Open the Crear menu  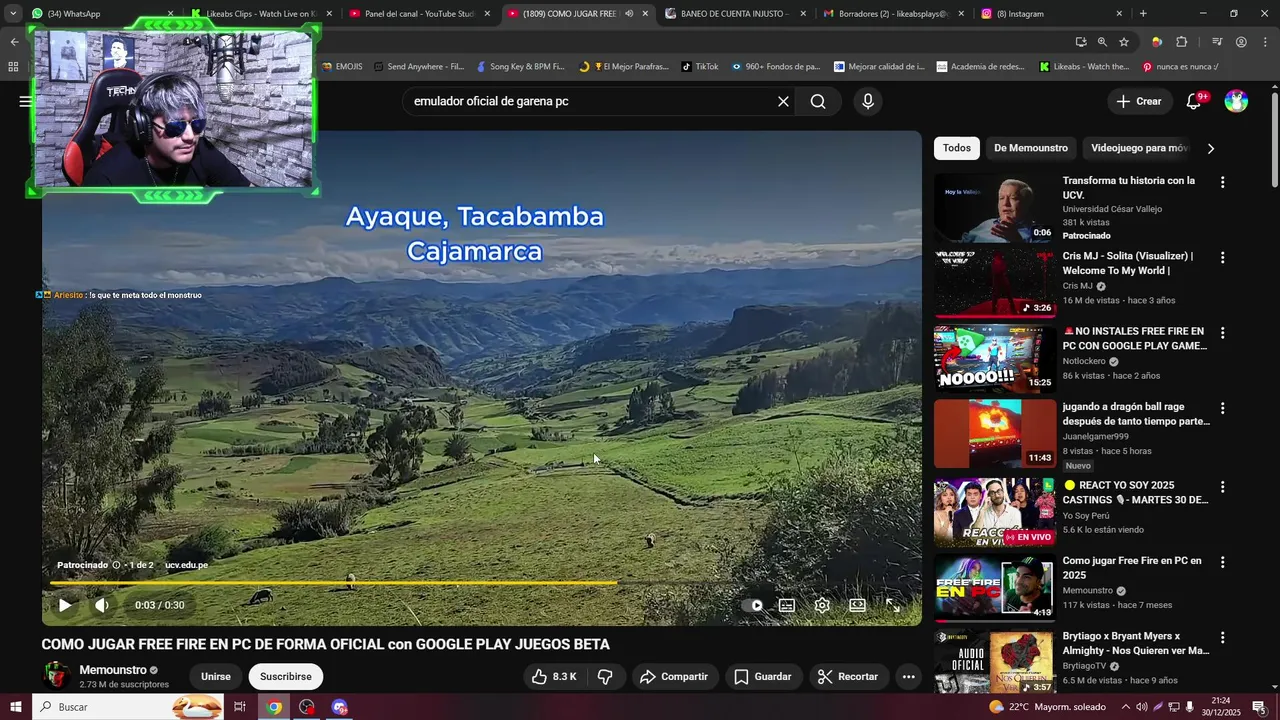click(x=1139, y=101)
